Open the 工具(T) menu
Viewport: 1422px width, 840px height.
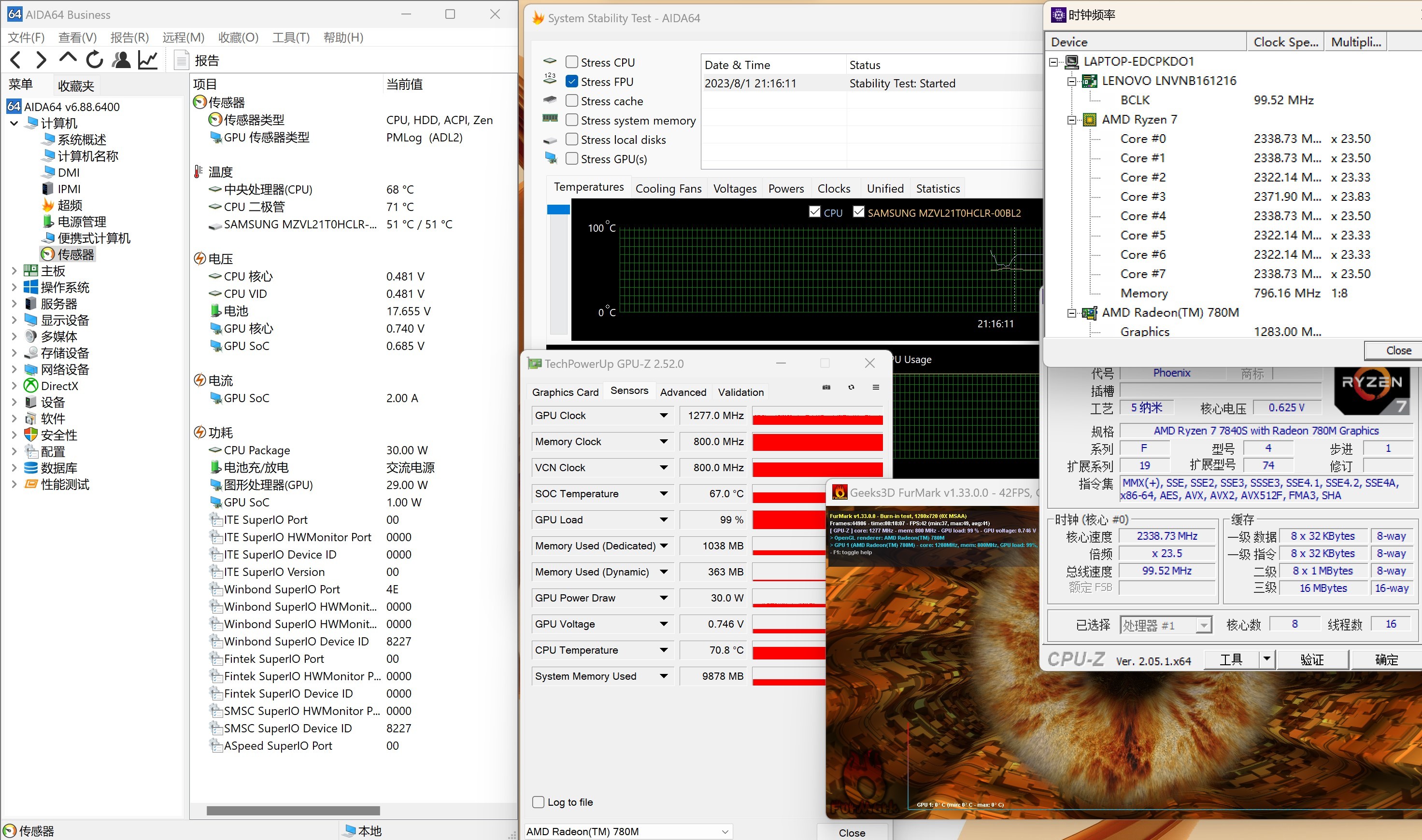290,37
